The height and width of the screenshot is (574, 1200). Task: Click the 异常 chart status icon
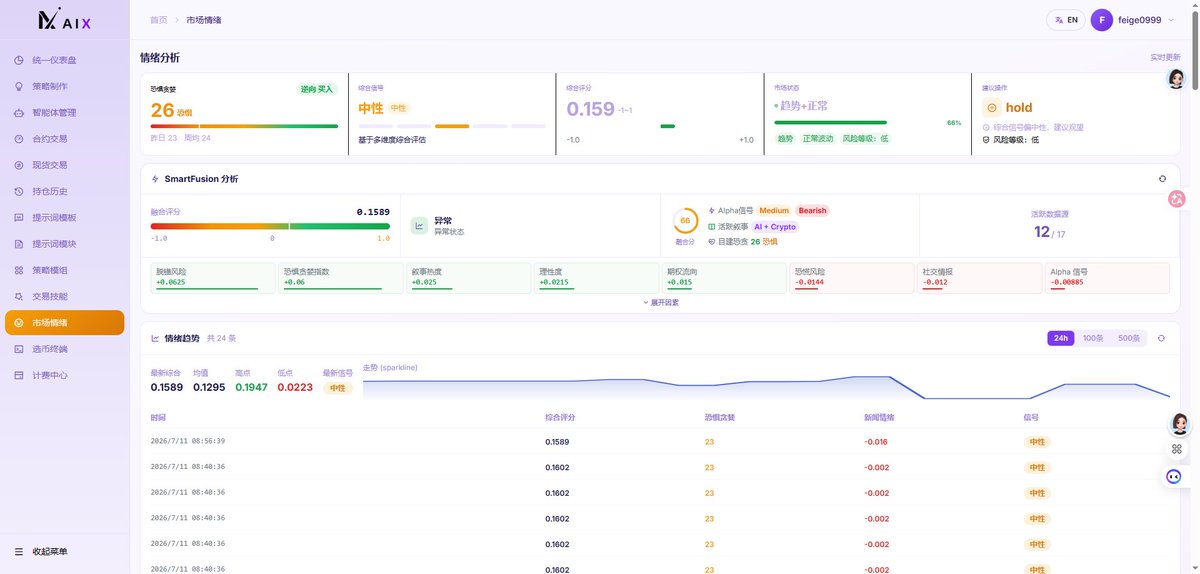[420, 226]
